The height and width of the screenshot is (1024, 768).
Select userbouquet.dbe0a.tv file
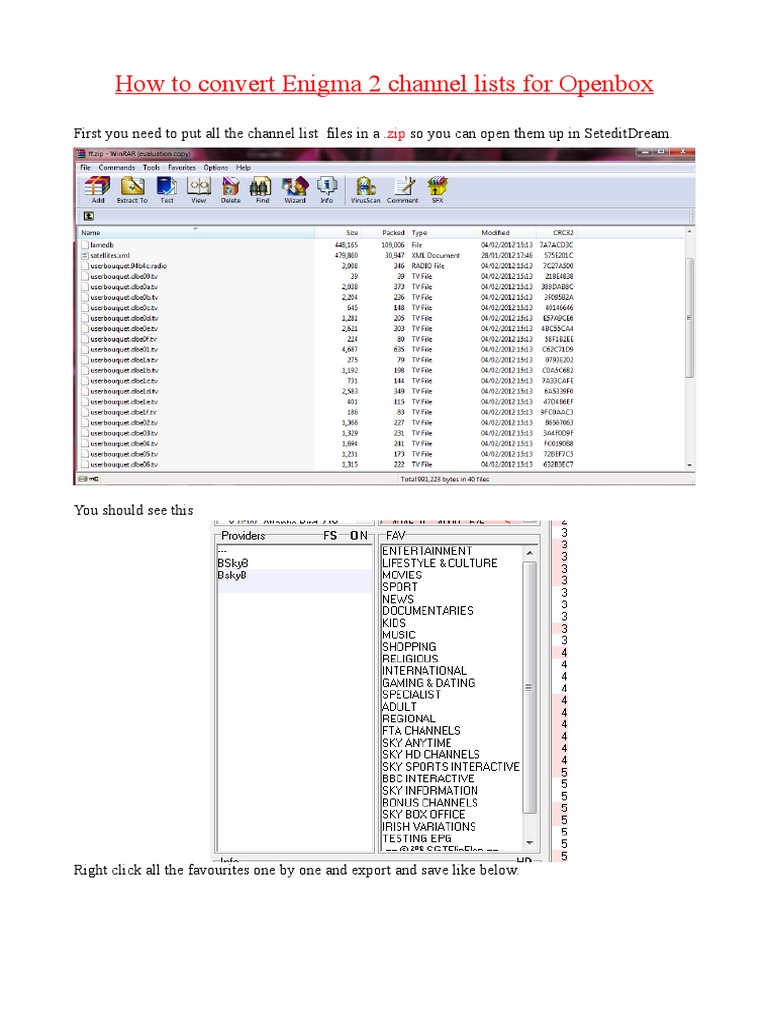point(327,287)
